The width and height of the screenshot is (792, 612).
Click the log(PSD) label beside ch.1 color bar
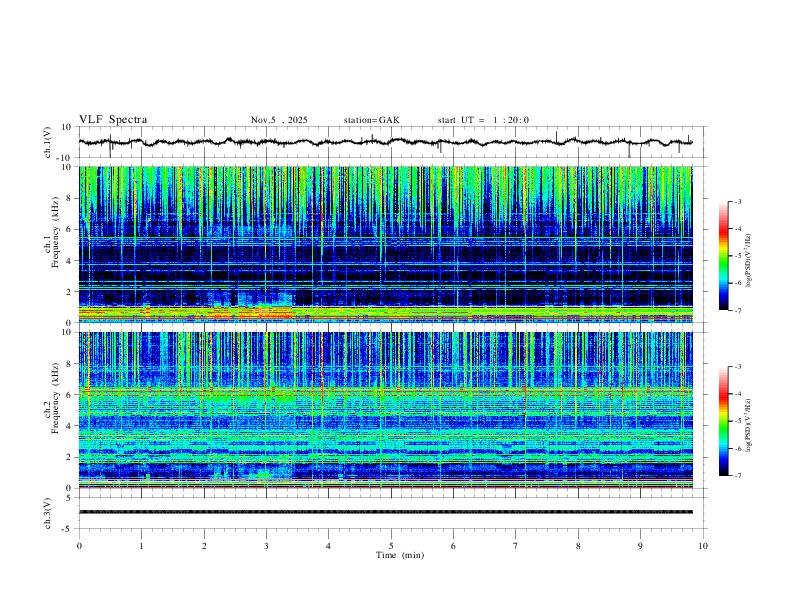pos(749,261)
